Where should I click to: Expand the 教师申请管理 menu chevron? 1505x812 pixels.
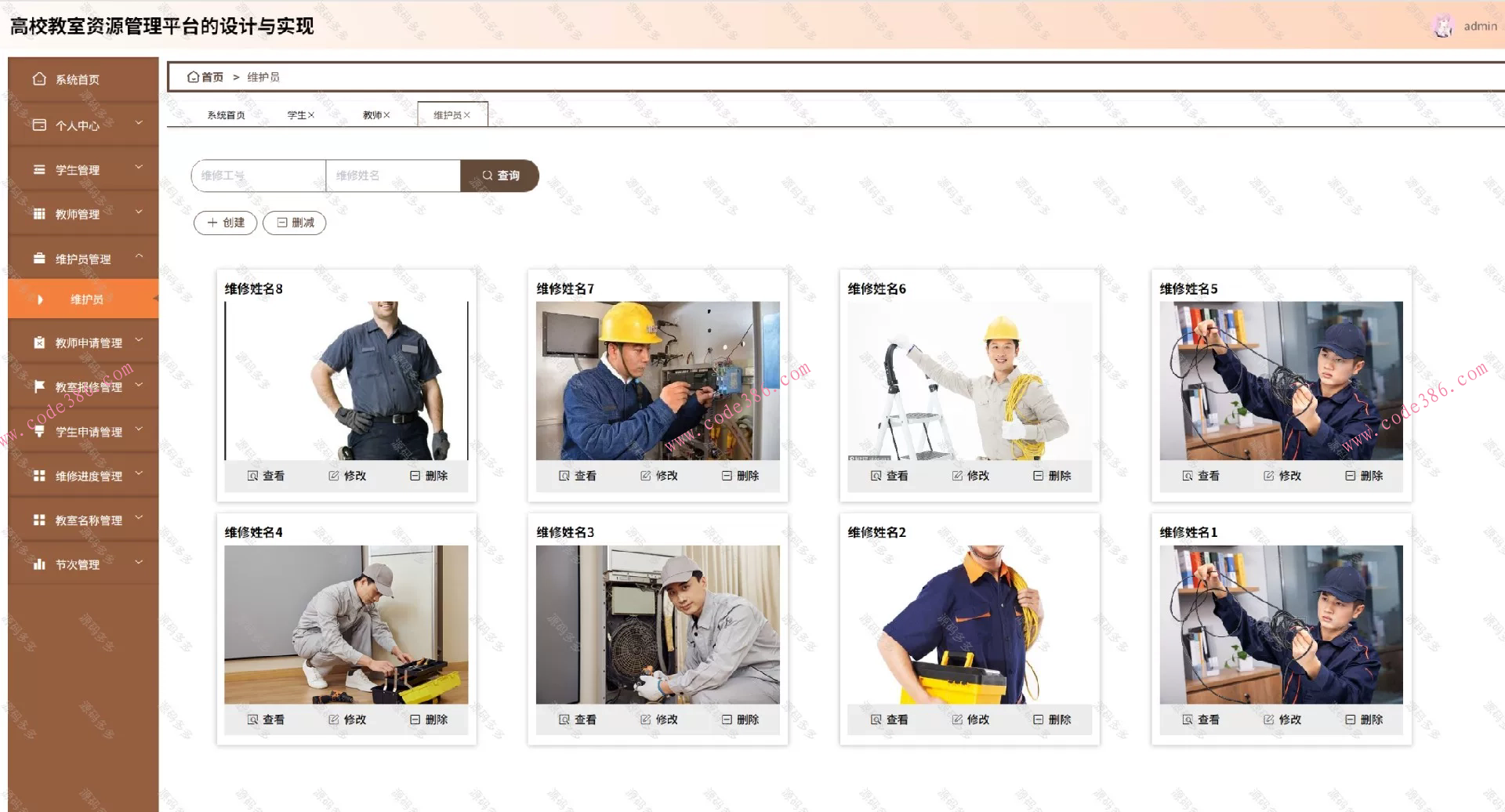point(139,340)
